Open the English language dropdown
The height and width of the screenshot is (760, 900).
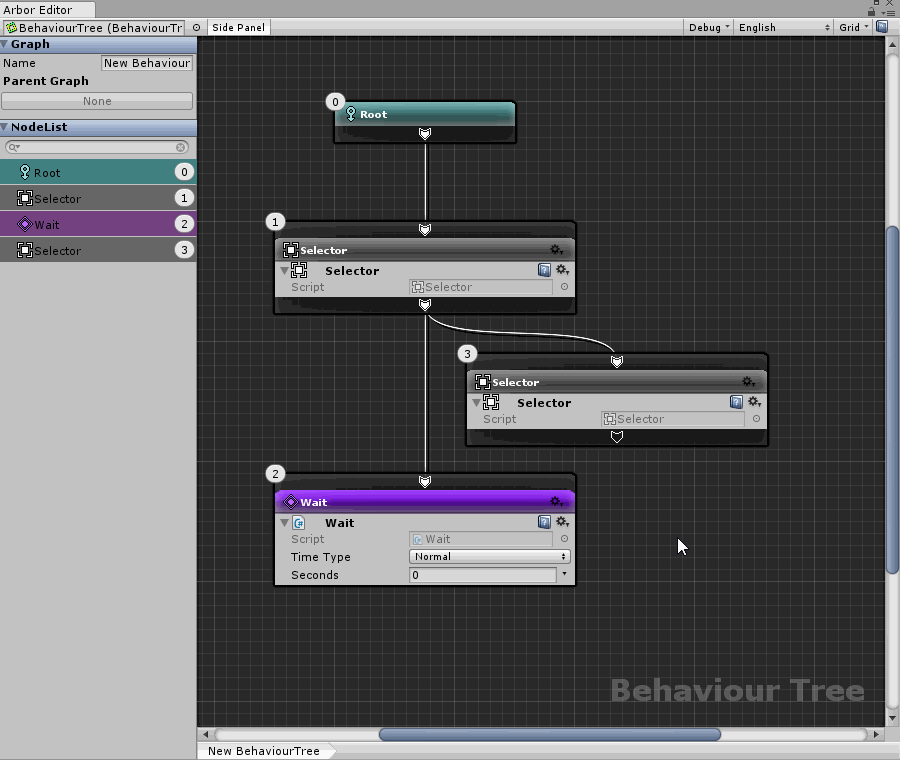click(783, 27)
